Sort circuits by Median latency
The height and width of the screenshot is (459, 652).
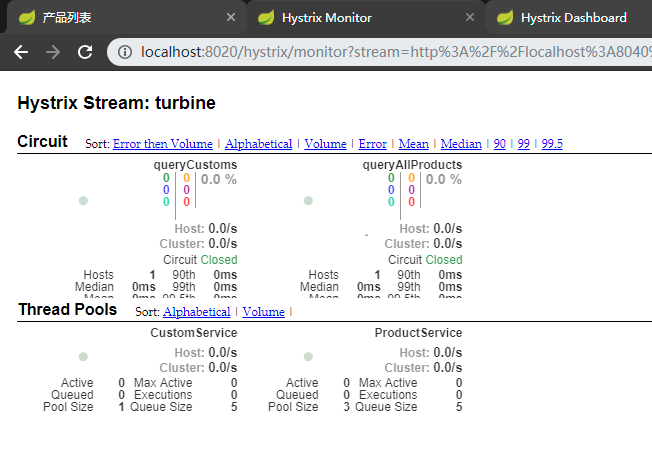(460, 144)
